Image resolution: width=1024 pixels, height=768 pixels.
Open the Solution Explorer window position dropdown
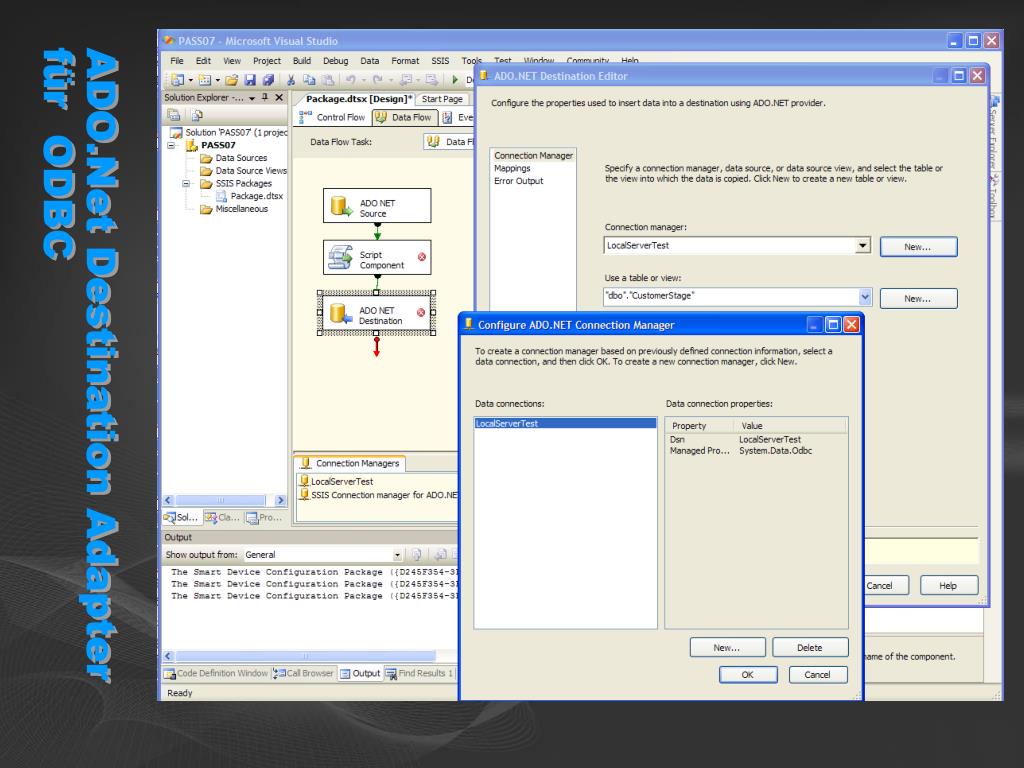click(251, 98)
